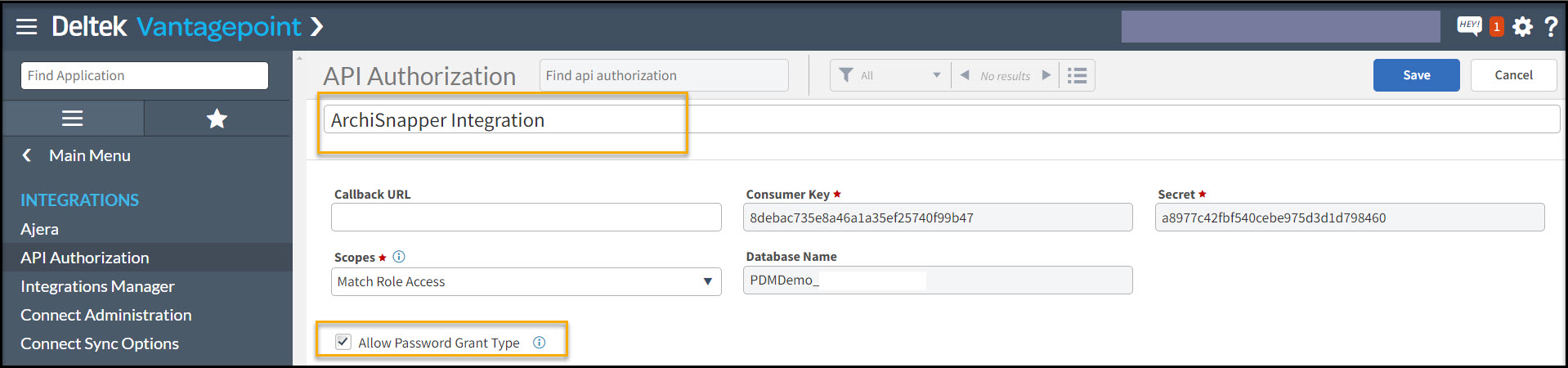The width and height of the screenshot is (1568, 368).
Task: Click the API Authorization page title
Action: pos(419,76)
